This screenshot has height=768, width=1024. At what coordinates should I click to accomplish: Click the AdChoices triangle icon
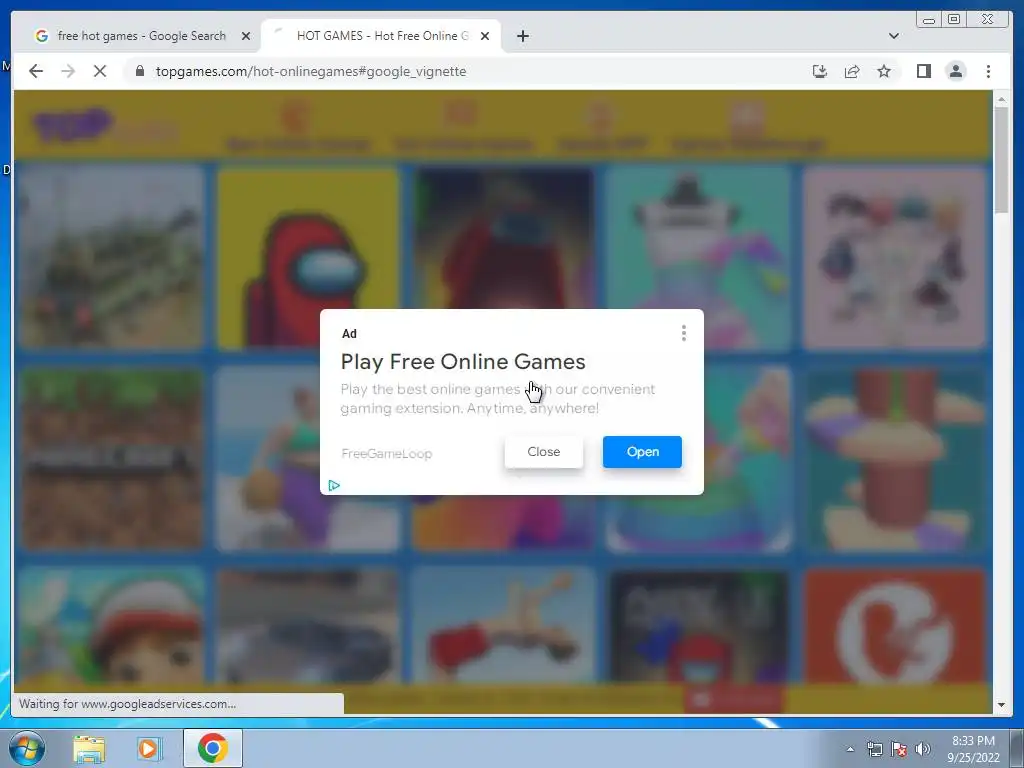pyautogui.click(x=334, y=485)
